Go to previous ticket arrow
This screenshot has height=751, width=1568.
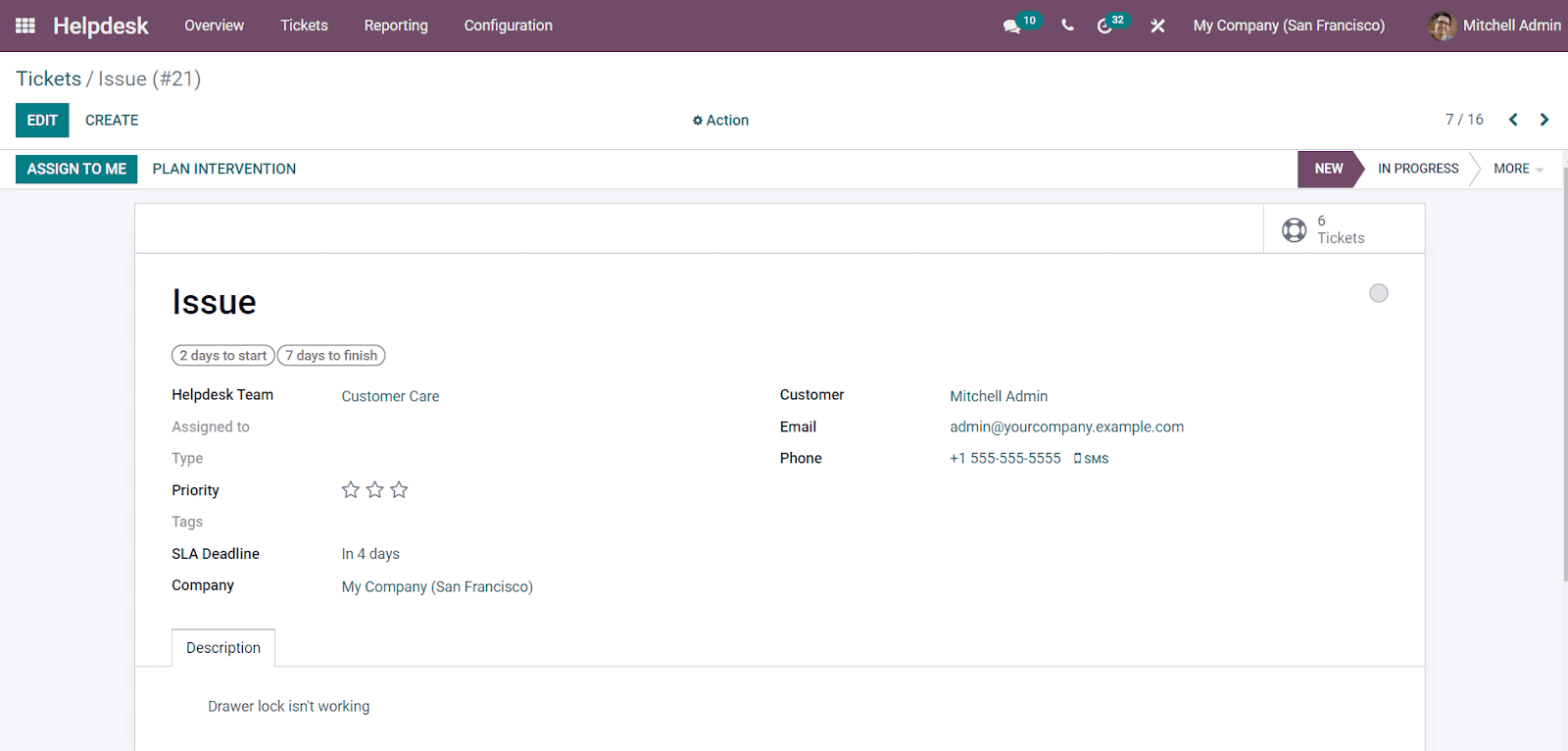point(1513,120)
